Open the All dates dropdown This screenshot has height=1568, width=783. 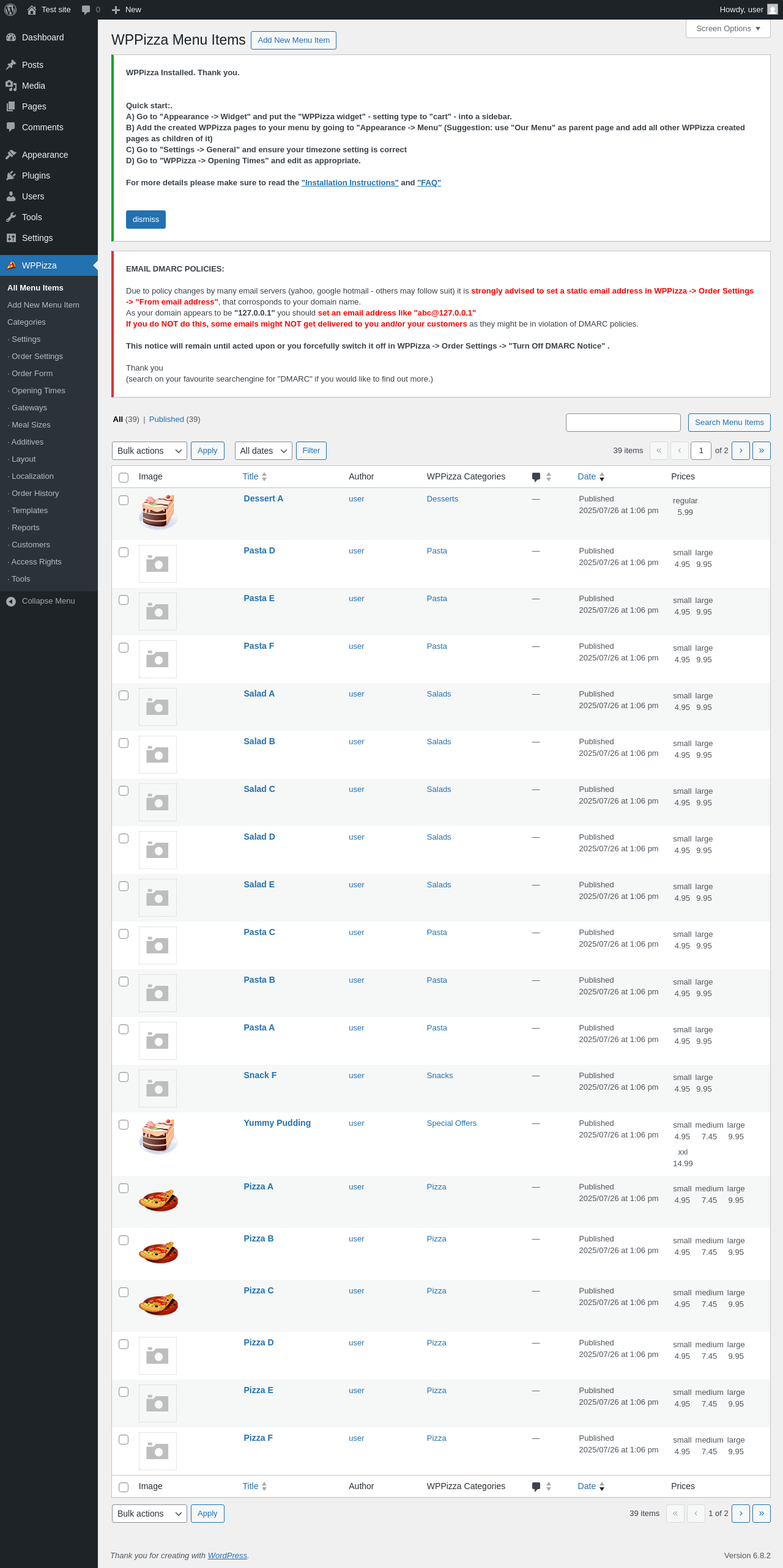(x=264, y=451)
